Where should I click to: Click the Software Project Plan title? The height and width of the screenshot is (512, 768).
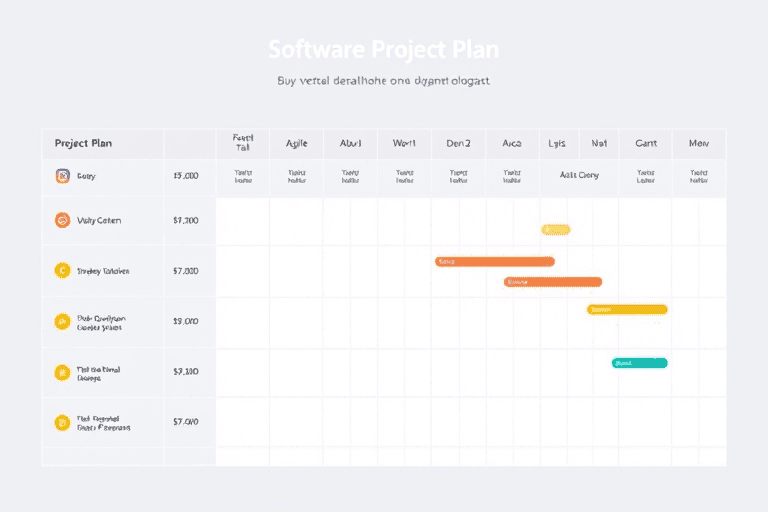coord(383,49)
